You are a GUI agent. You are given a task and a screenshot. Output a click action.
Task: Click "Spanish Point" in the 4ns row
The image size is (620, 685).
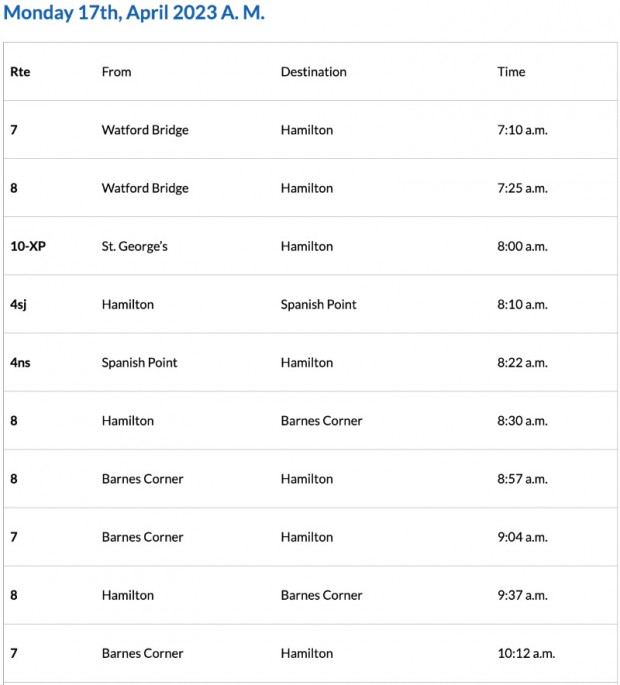pyautogui.click(x=139, y=362)
